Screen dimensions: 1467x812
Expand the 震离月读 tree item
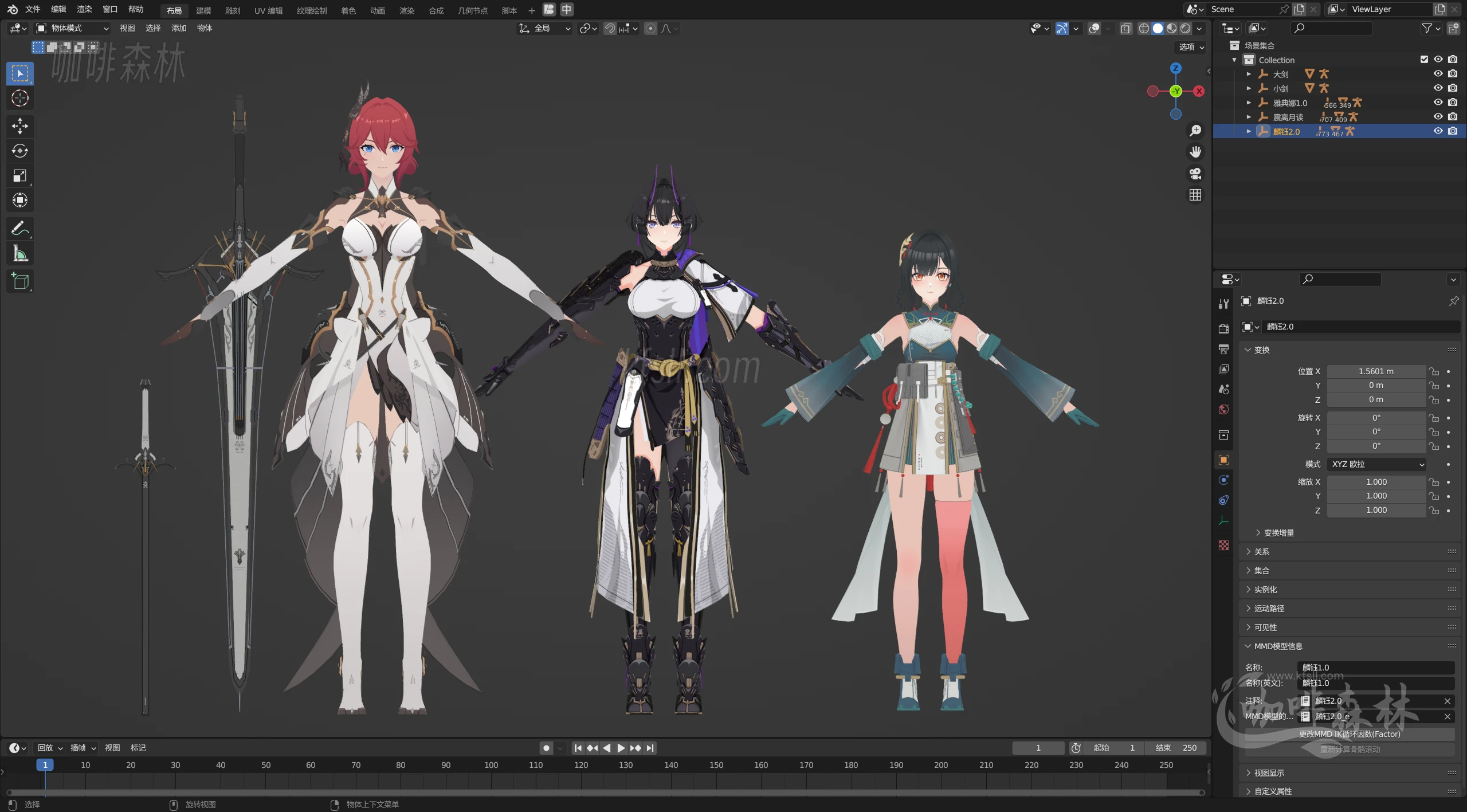1249,117
